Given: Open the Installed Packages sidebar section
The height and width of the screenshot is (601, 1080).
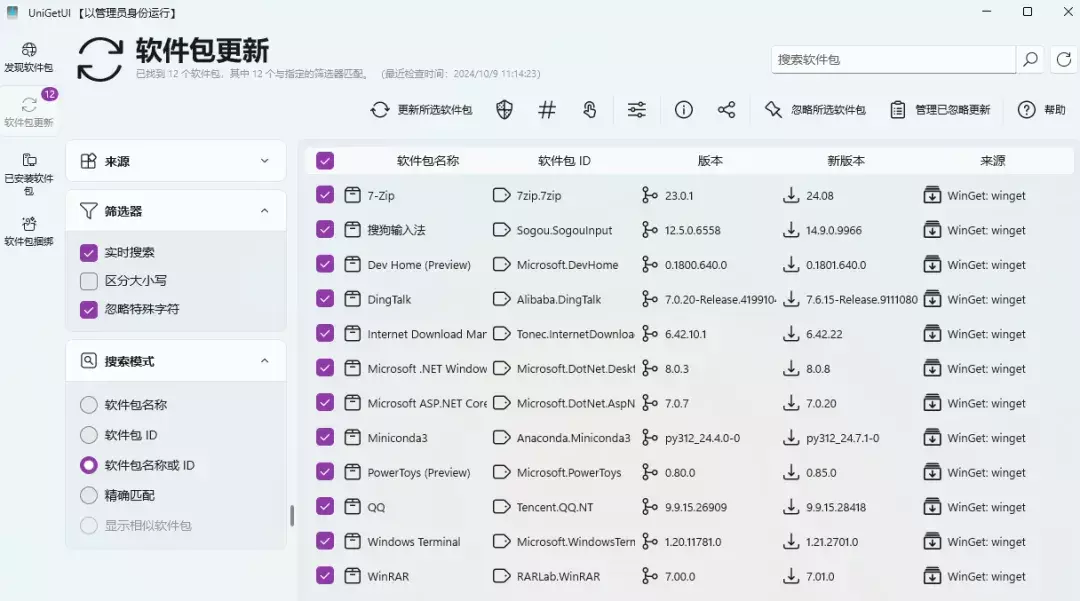Looking at the screenshot, I should 28,173.
